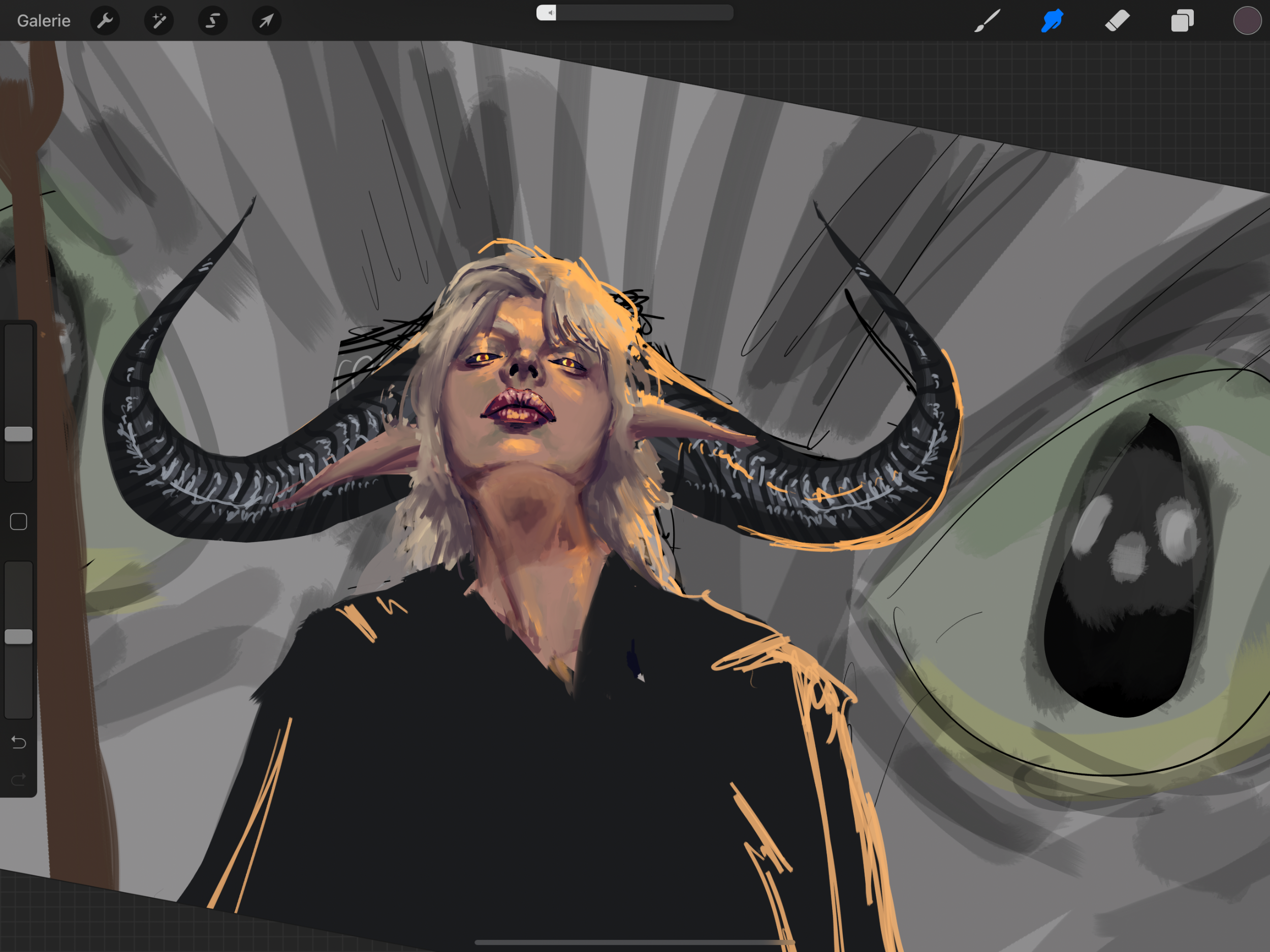Tap the blue Smudge tool
The image size is (1270, 952).
coord(1052,21)
